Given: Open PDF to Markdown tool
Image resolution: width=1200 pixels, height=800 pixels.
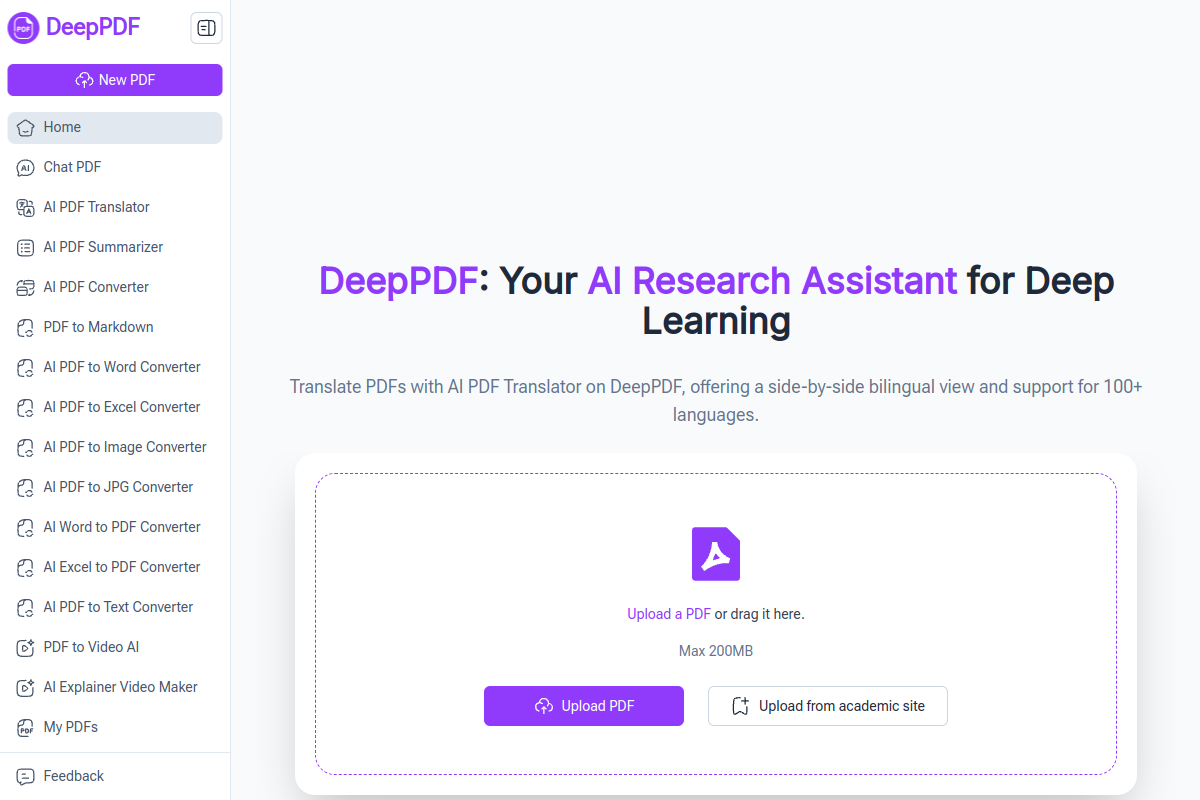Looking at the screenshot, I should 115,328.
